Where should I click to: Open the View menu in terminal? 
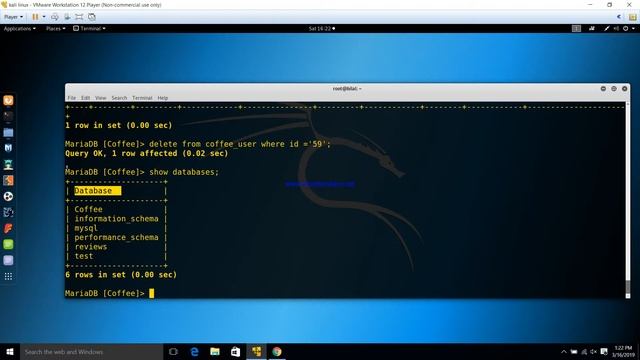(x=100, y=98)
